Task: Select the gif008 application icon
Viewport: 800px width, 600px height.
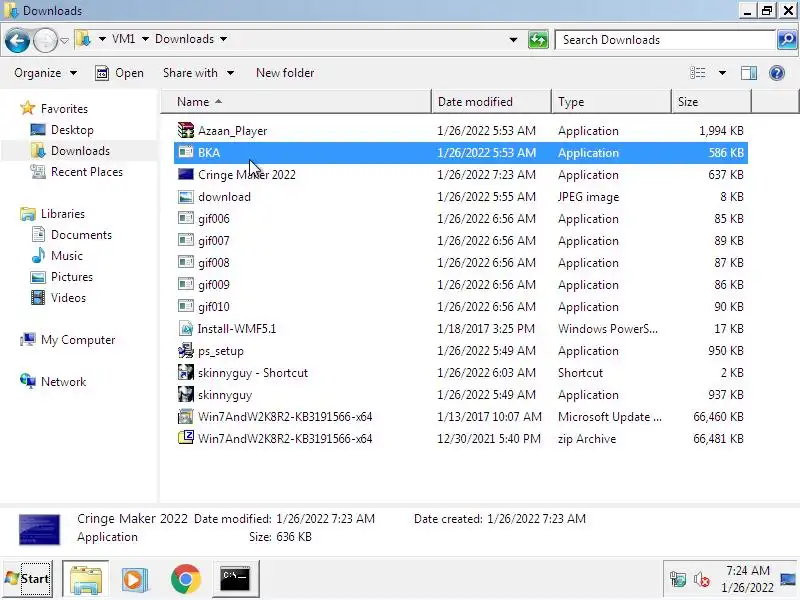Action: (186, 262)
